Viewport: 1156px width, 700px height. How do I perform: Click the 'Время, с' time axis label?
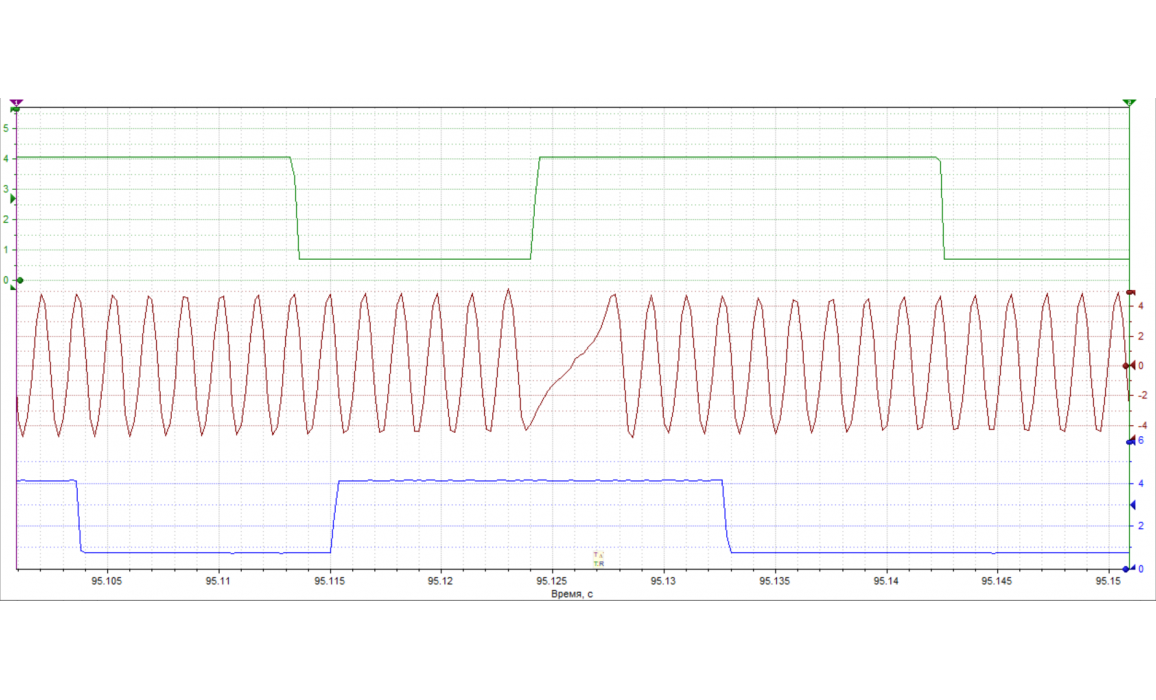(x=572, y=594)
